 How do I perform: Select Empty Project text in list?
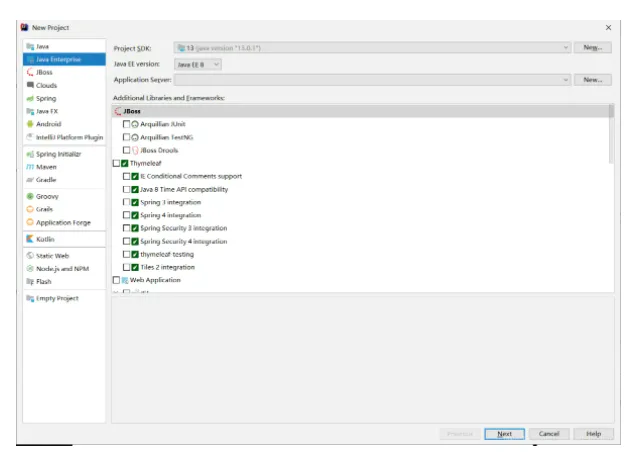57,298
